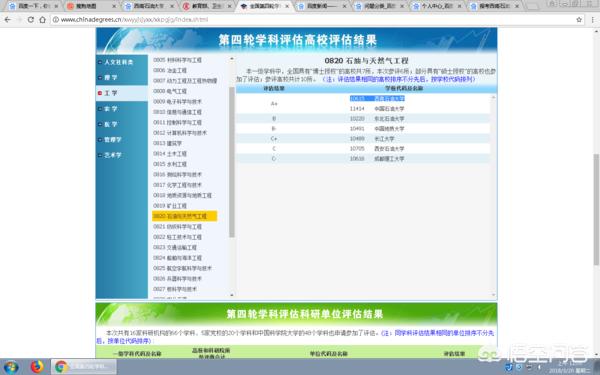Switch to 个人中心 tab

437,6
